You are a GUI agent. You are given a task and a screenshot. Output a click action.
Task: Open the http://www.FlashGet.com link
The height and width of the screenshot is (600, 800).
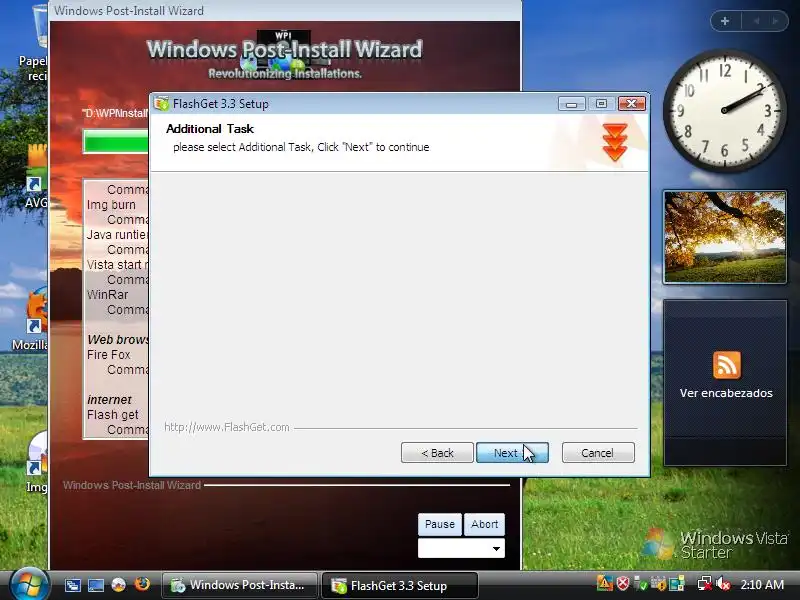[227, 427]
